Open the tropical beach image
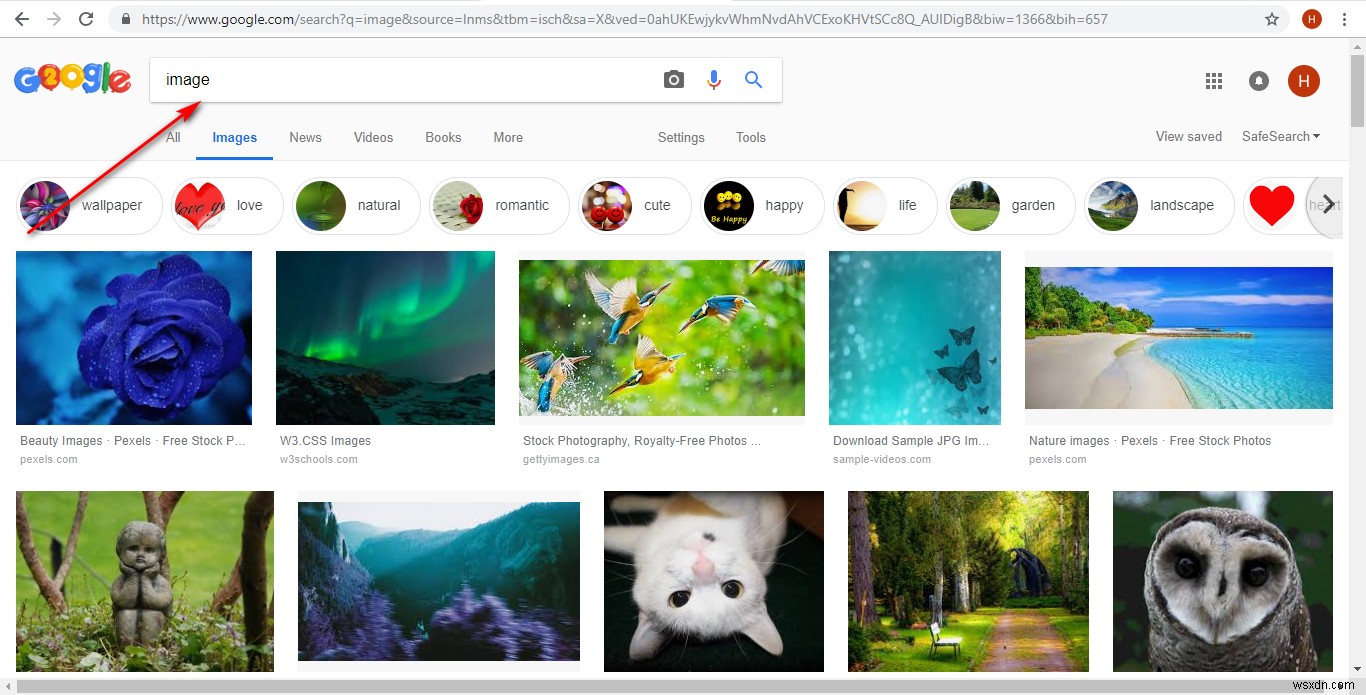This screenshot has width=1366, height=695. pos(1179,338)
